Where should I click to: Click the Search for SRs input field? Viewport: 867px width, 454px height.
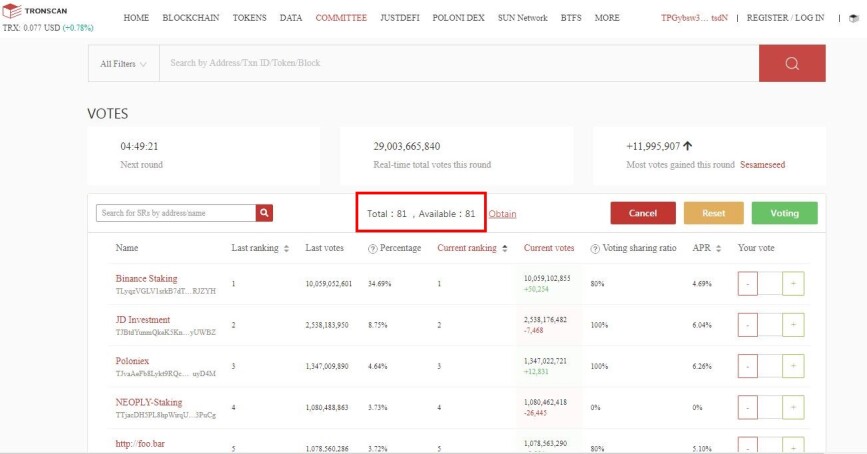176,213
